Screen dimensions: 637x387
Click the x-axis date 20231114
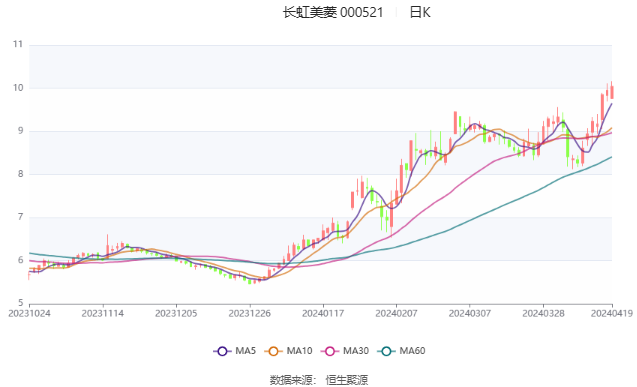pos(103,313)
